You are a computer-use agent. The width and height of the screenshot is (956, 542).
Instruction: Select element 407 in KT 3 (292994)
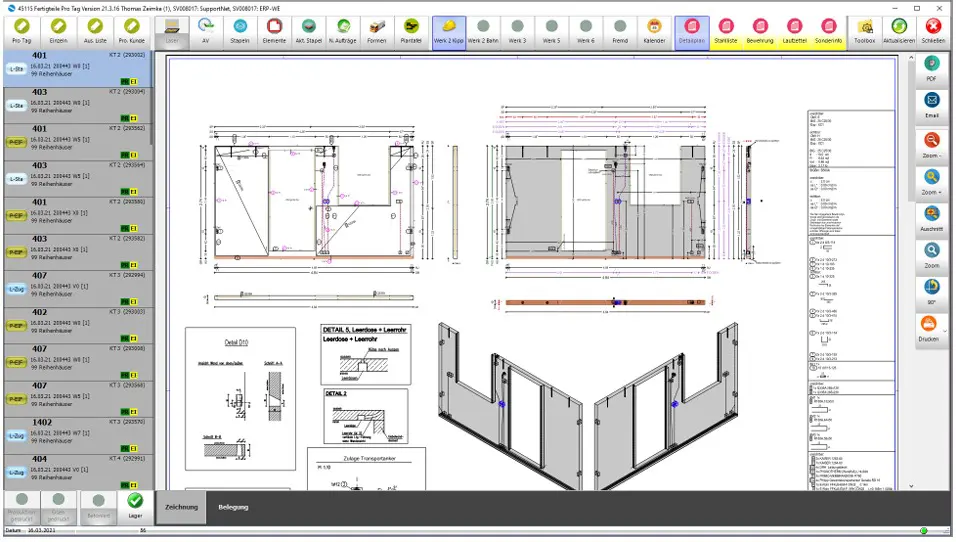(77, 288)
